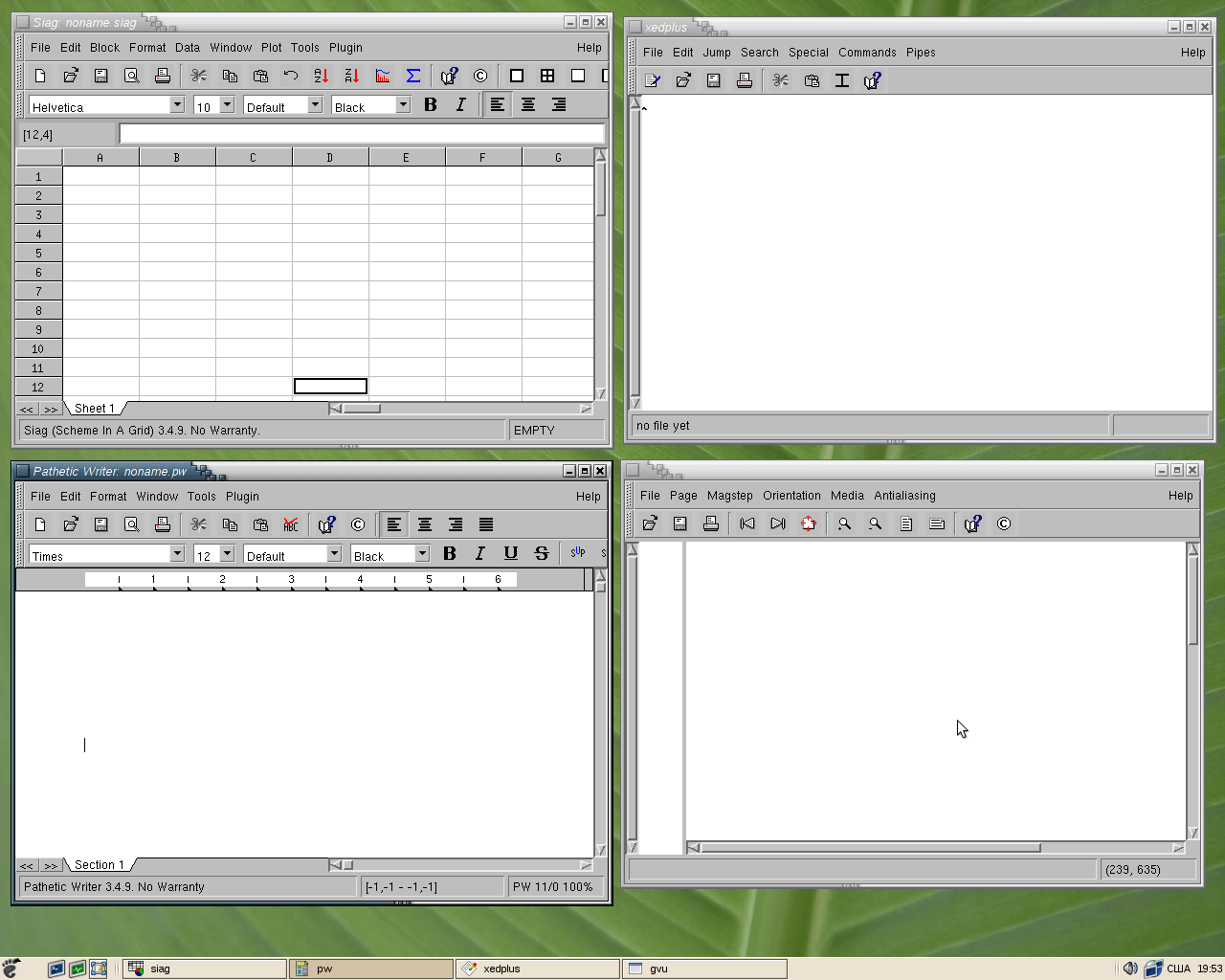Open a file in Siag toolbar

(x=71, y=76)
